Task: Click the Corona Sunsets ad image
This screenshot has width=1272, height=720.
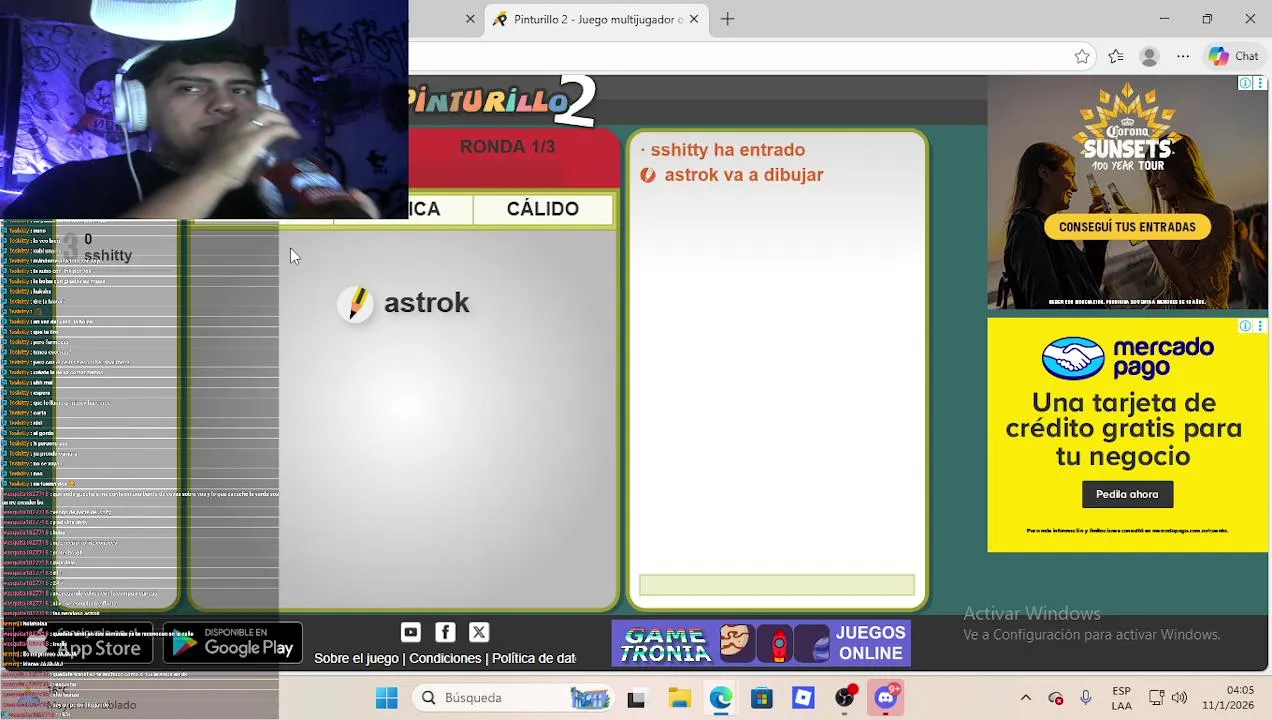Action: pyautogui.click(x=1127, y=192)
